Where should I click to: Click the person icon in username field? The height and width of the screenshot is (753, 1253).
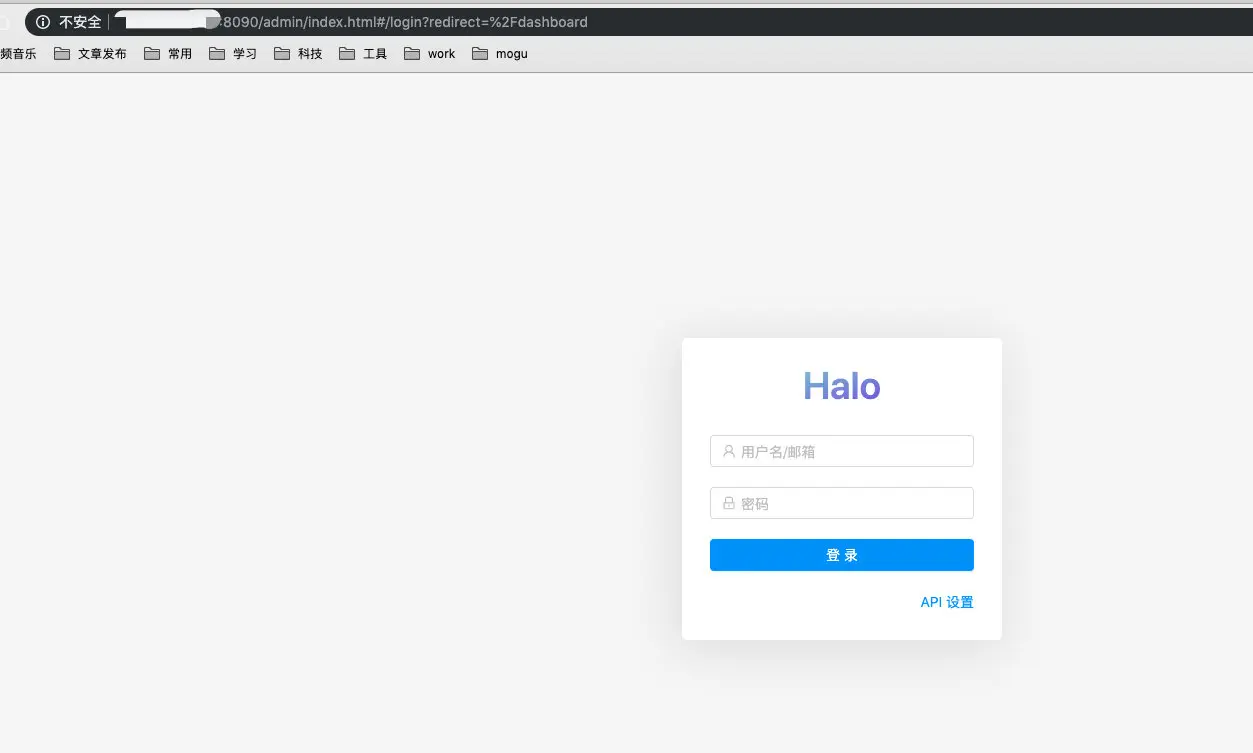coord(728,451)
